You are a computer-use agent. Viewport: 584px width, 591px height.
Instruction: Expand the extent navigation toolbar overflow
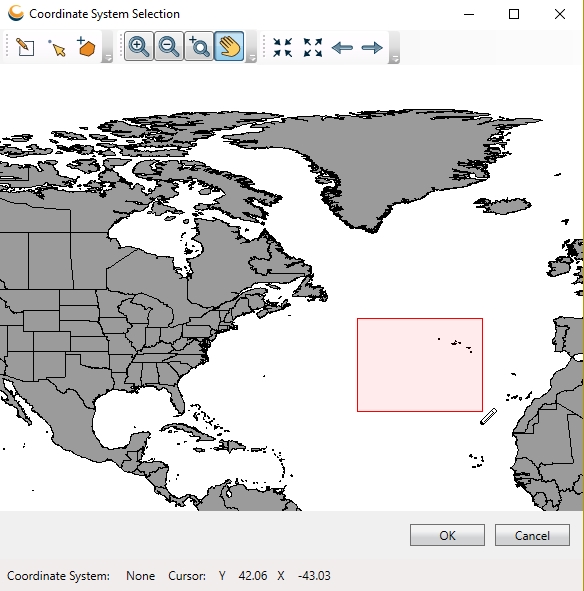tap(394, 47)
